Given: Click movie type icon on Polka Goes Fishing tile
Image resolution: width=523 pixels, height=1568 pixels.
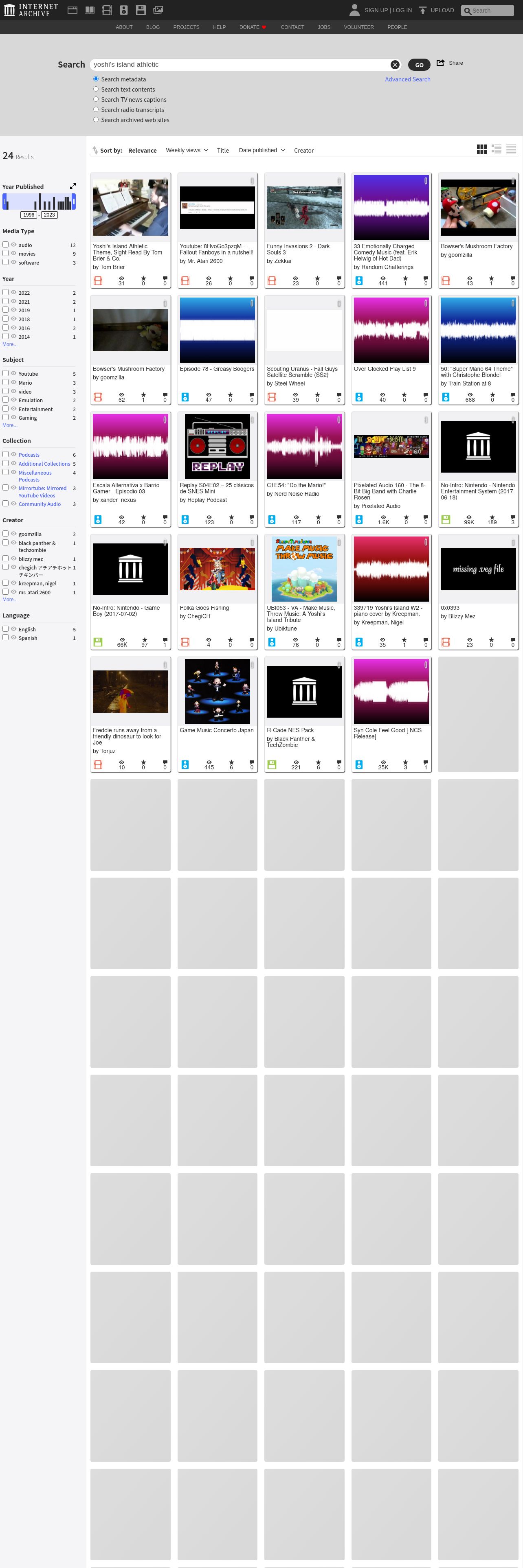Looking at the screenshot, I should coord(185,642).
